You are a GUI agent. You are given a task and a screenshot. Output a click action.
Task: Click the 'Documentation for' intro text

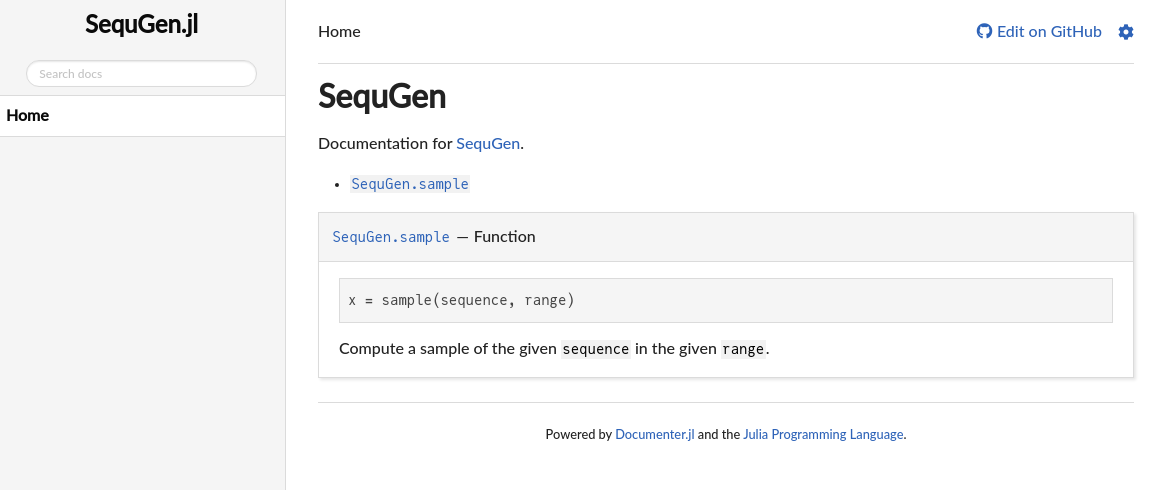385,144
